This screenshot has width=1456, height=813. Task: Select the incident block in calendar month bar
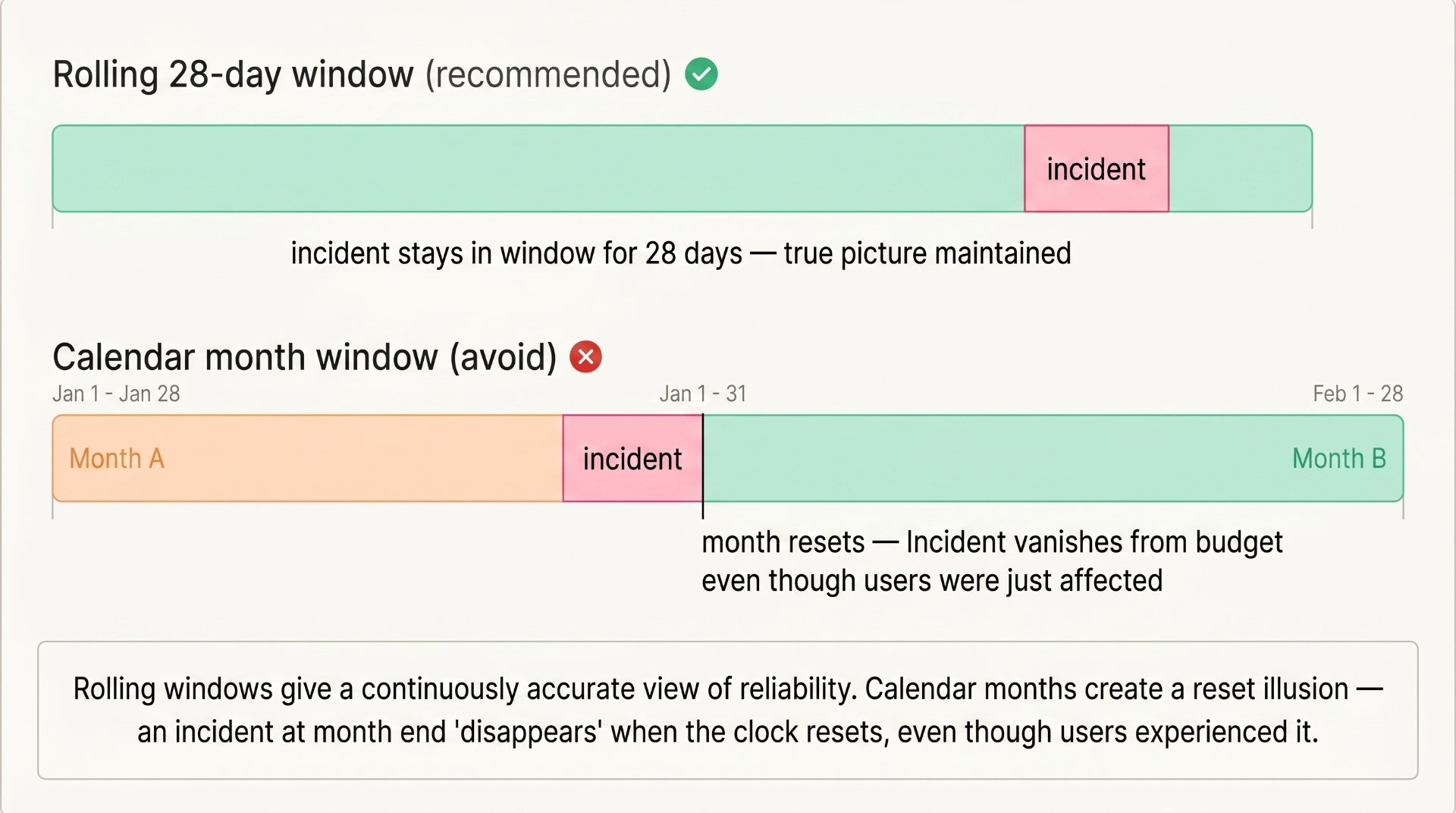click(x=632, y=458)
